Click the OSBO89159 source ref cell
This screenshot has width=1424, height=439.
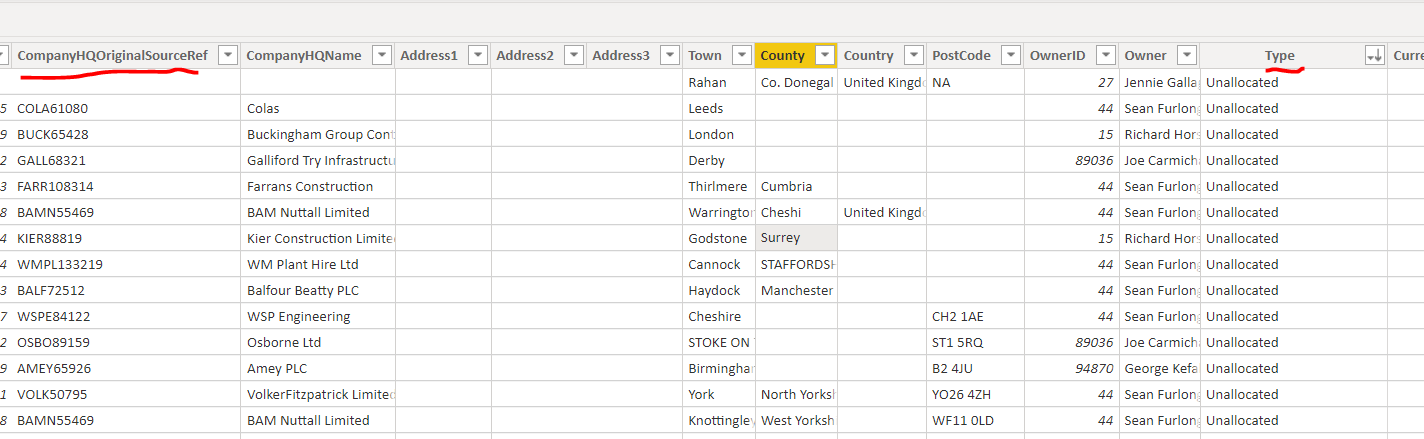tap(126, 342)
